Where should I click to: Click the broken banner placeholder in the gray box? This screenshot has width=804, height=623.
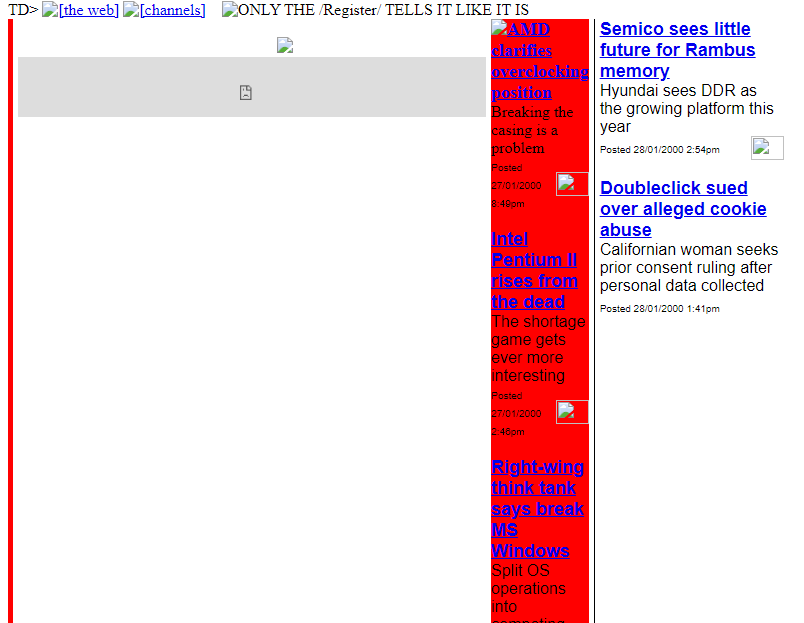click(246, 92)
